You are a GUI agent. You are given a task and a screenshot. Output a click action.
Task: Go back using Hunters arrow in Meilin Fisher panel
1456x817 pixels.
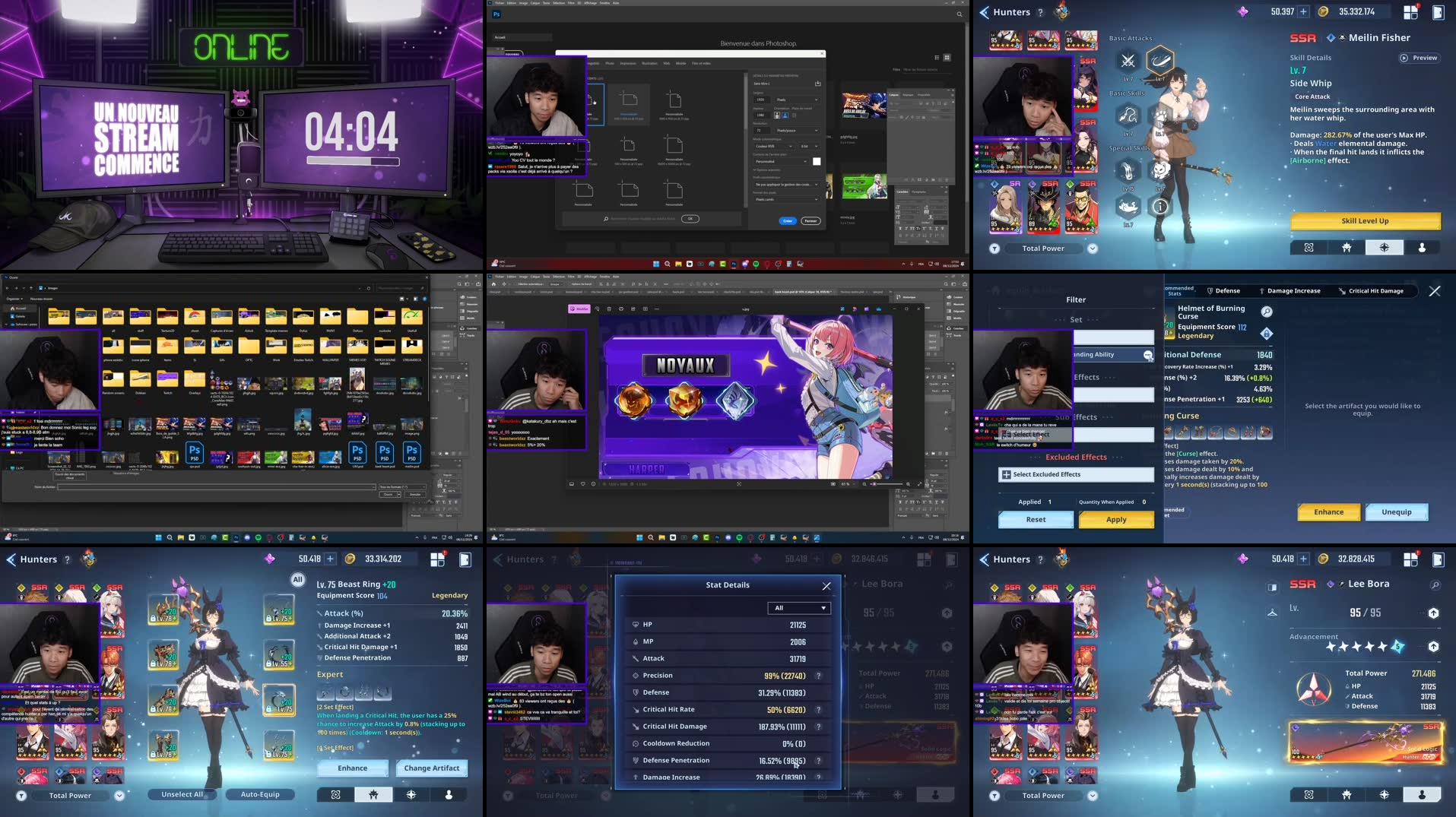point(984,12)
